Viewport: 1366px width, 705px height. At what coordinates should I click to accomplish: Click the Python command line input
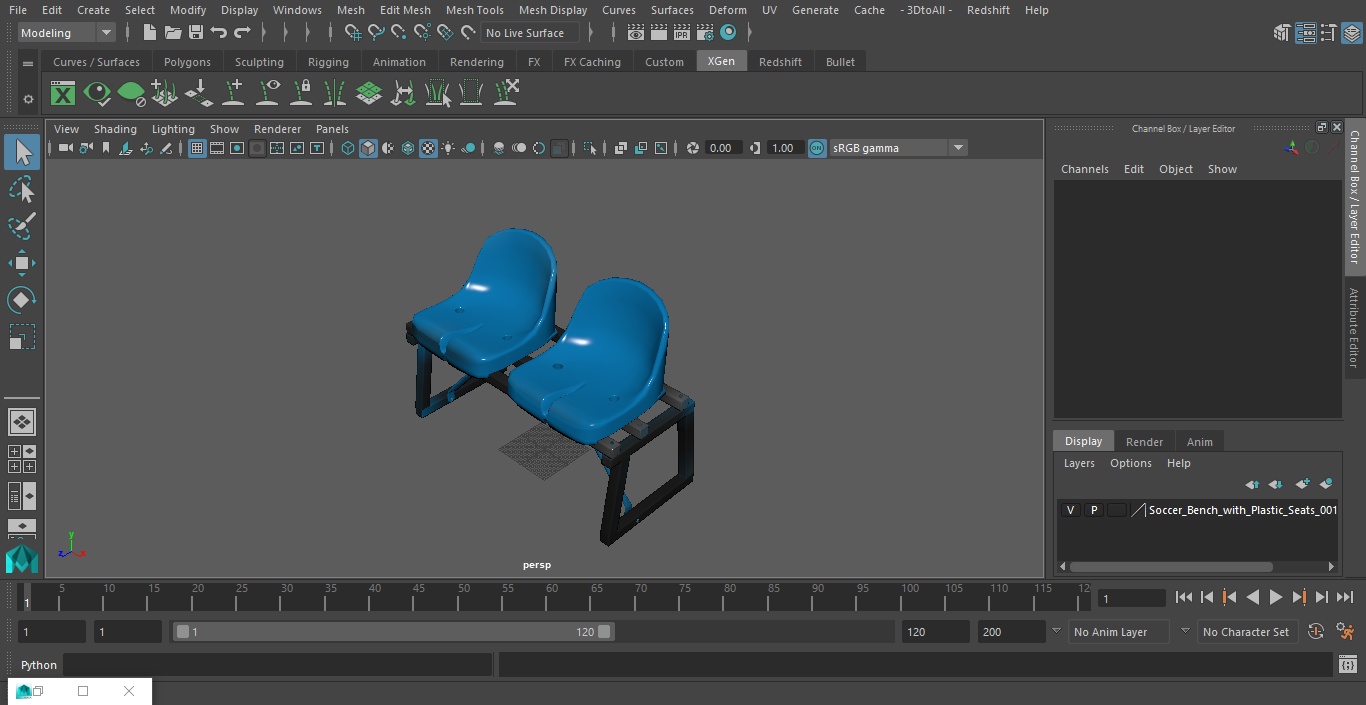click(278, 665)
